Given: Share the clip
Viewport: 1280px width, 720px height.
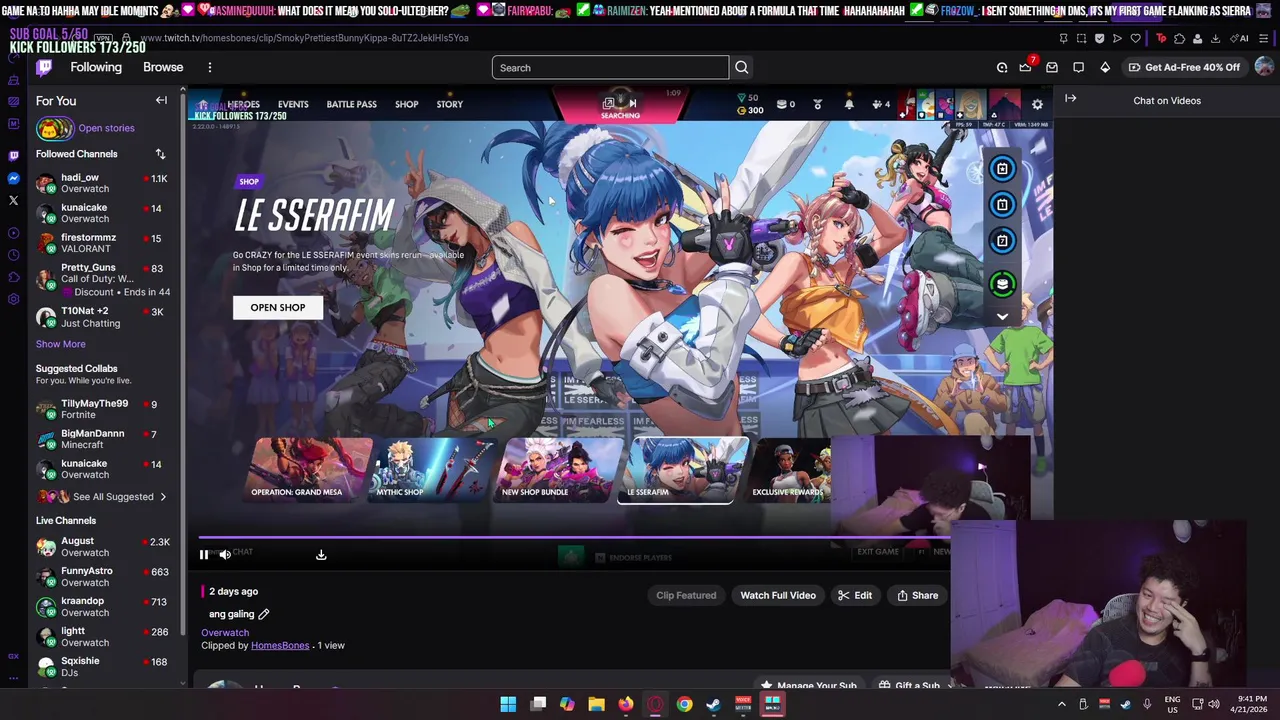Looking at the screenshot, I should (917, 595).
